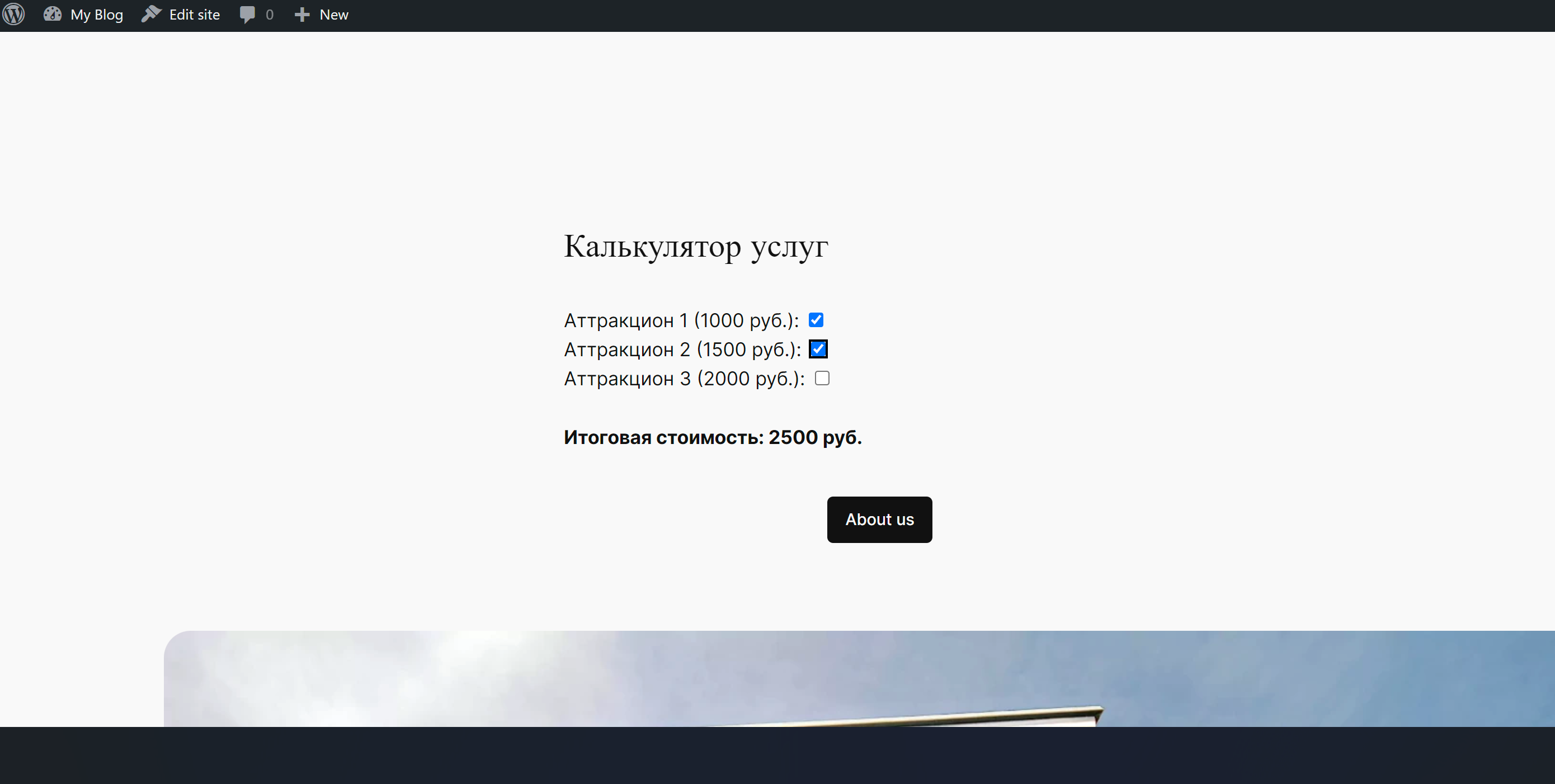Click the Калькулятор услуг heading
Image resolution: width=1555 pixels, height=784 pixels.
pos(695,247)
